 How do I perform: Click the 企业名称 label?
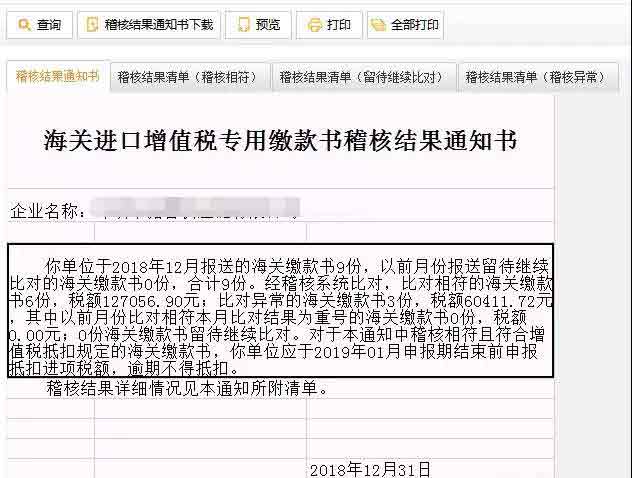(x=48, y=211)
